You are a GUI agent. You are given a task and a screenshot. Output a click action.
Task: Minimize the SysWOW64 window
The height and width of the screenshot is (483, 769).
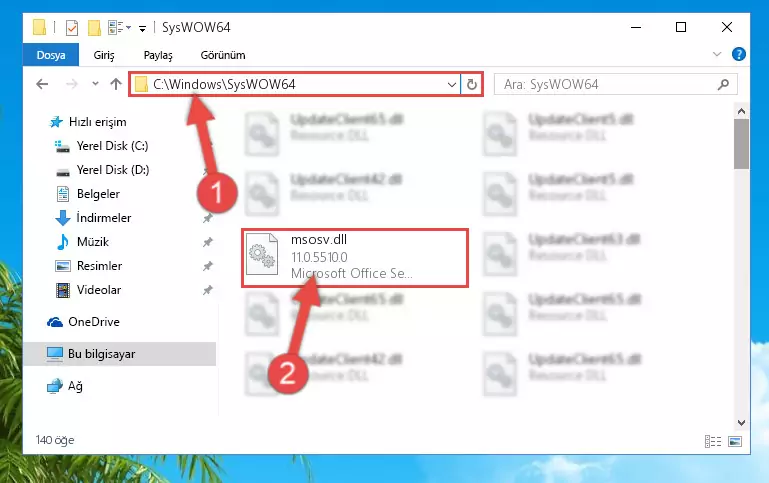click(x=636, y=27)
